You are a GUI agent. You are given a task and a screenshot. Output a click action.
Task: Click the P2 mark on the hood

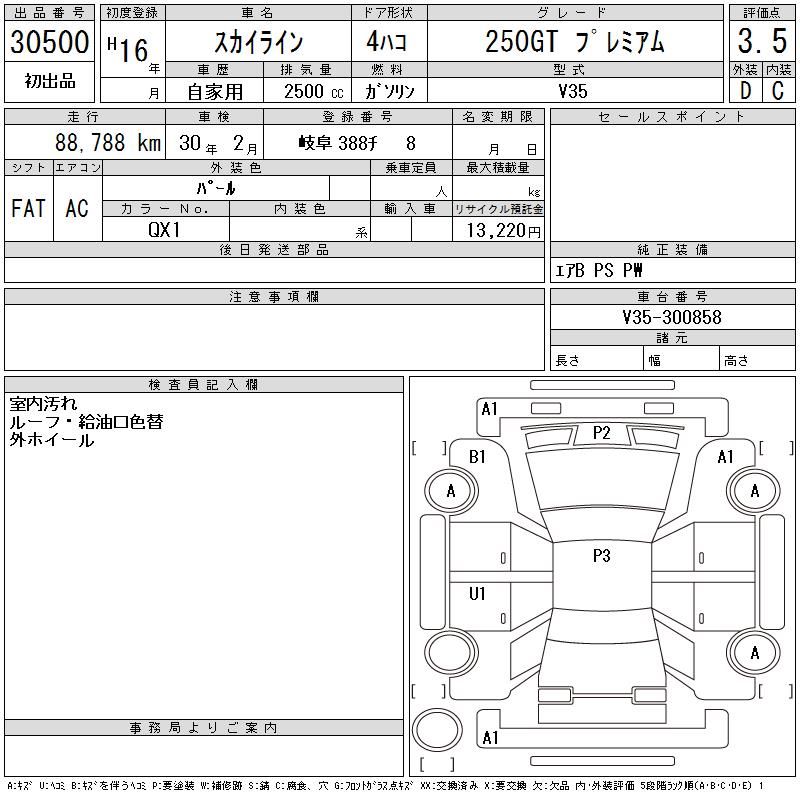click(x=601, y=433)
